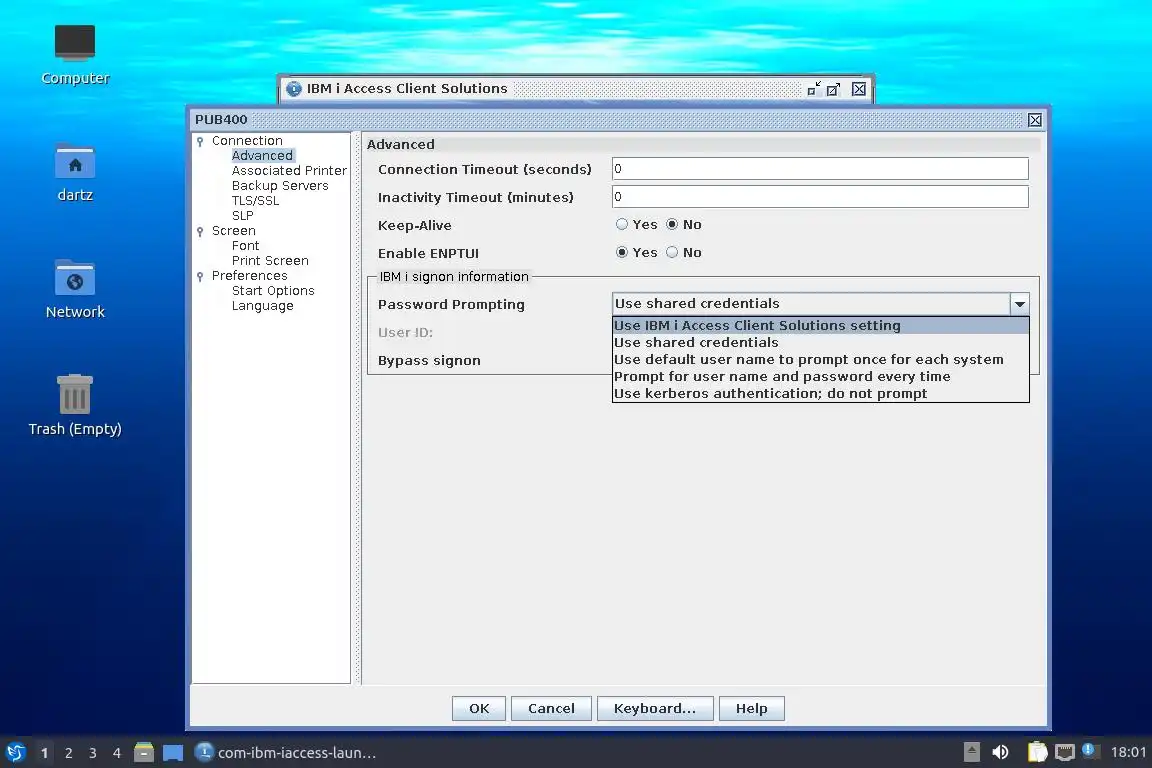
Task: Click the Cancel button
Action: 551,708
